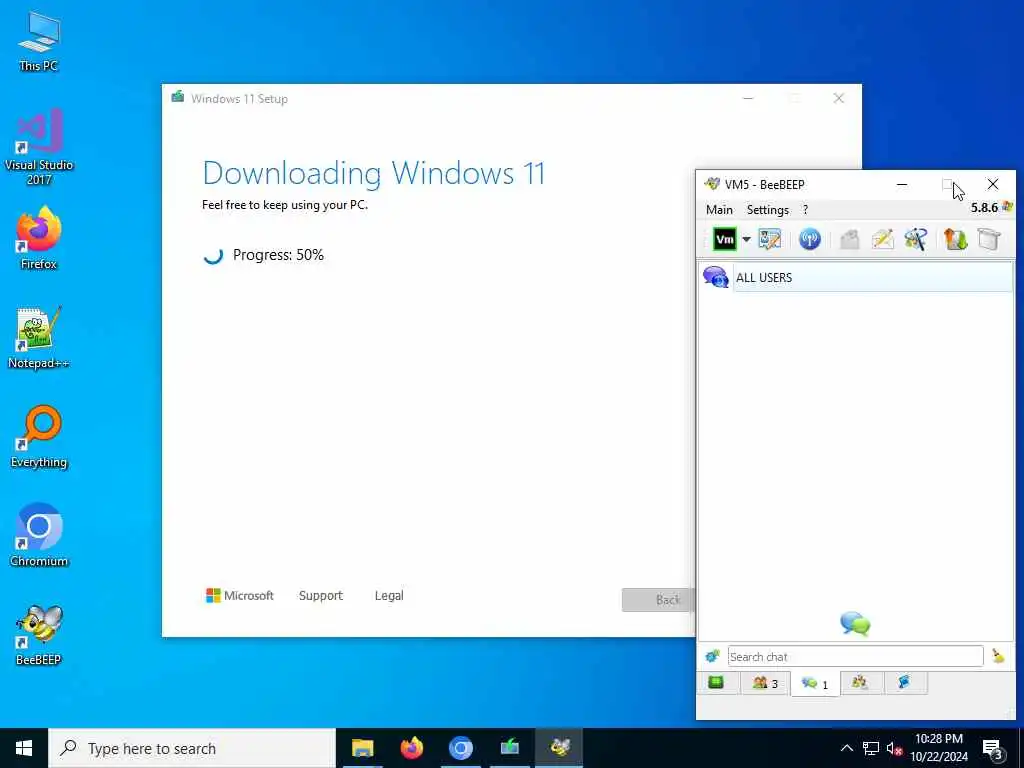This screenshot has width=1024, height=768.
Task: Close the Windows 11 Setup window
Action: click(x=839, y=99)
